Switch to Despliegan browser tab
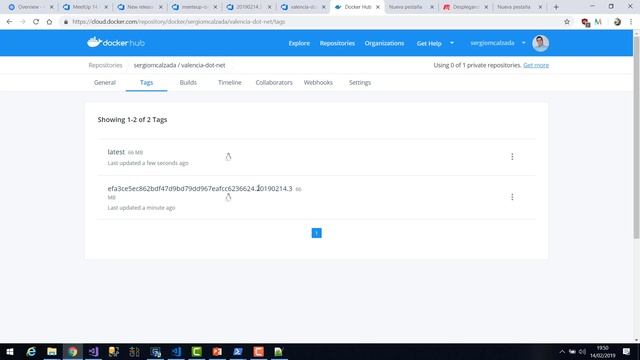 [x=465, y=7]
